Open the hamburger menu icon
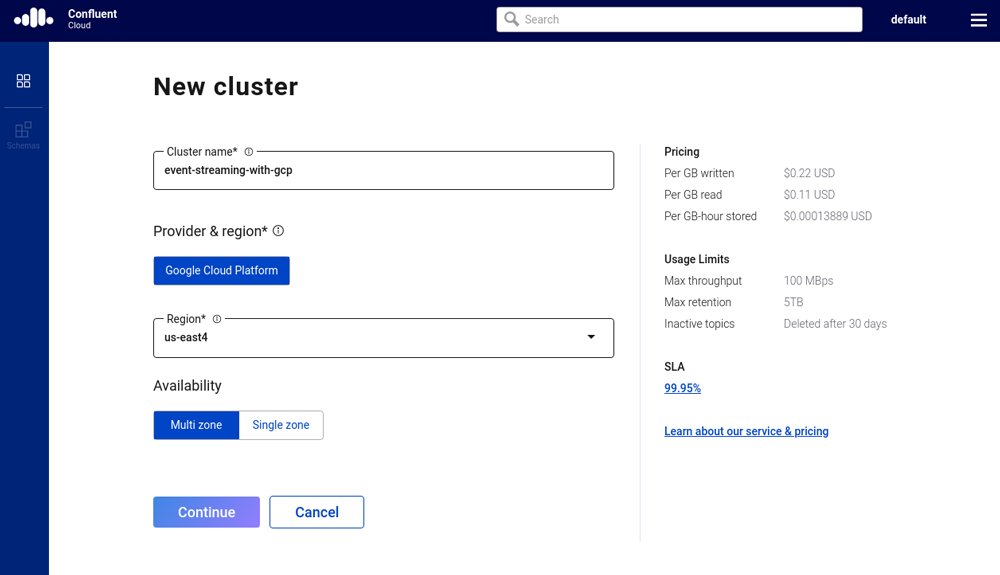 978,20
